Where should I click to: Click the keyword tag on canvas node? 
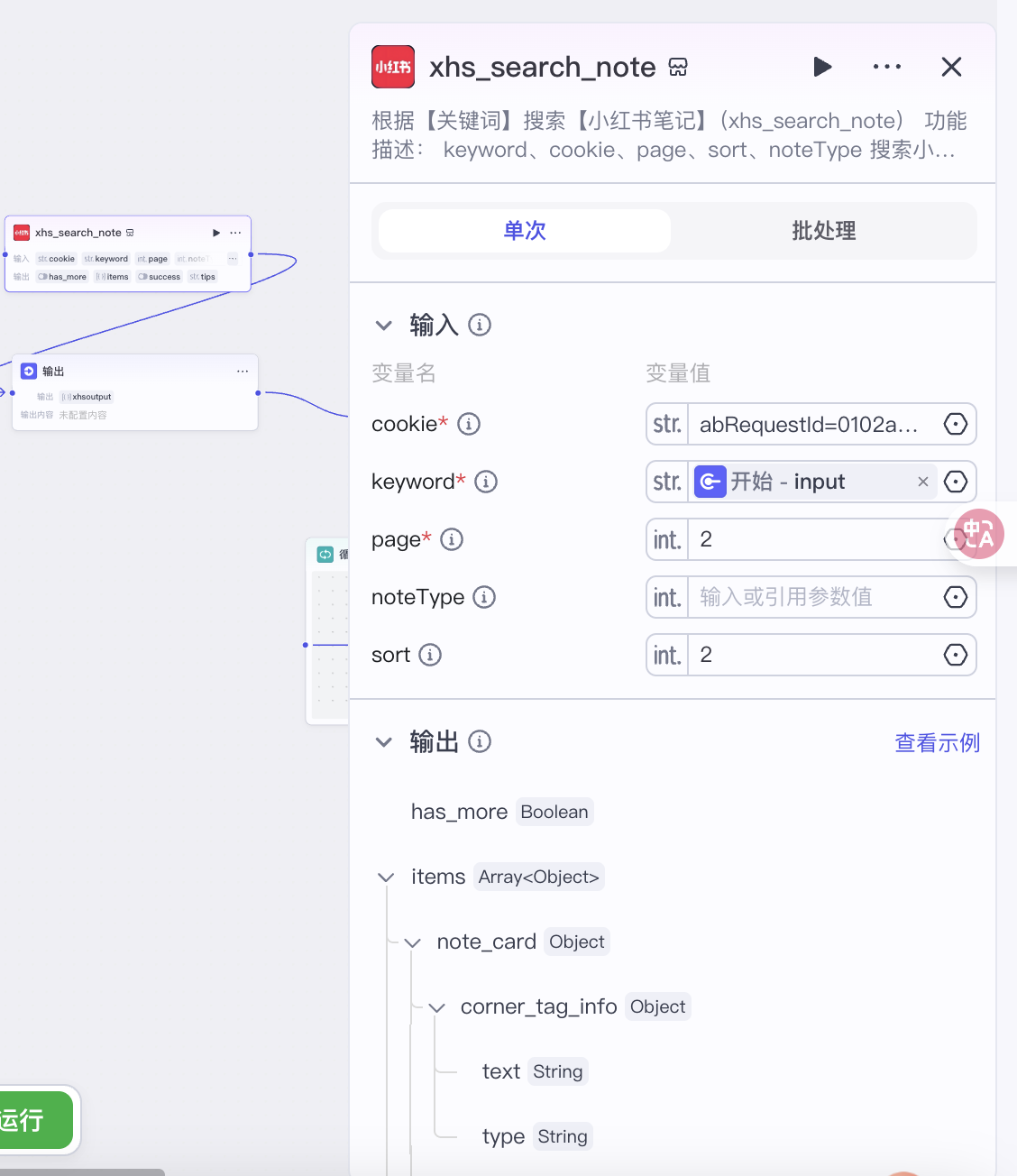(106, 259)
